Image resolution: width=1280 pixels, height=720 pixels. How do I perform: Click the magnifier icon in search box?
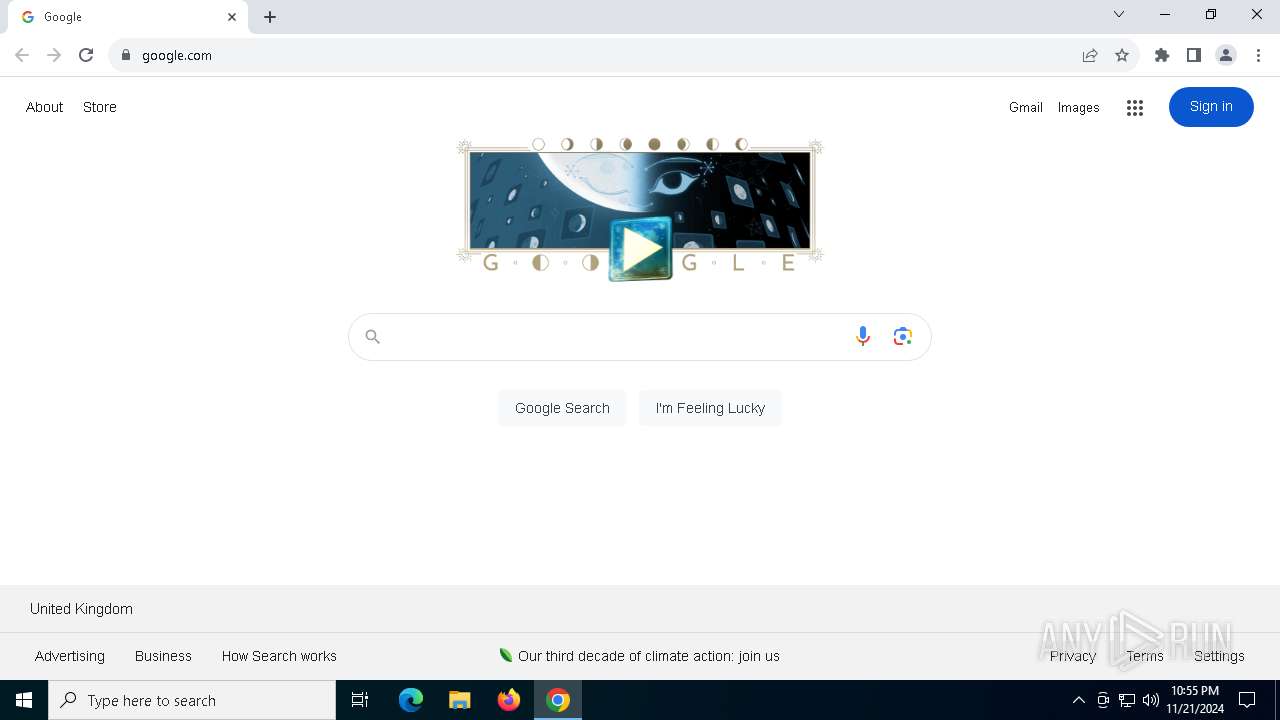point(372,337)
